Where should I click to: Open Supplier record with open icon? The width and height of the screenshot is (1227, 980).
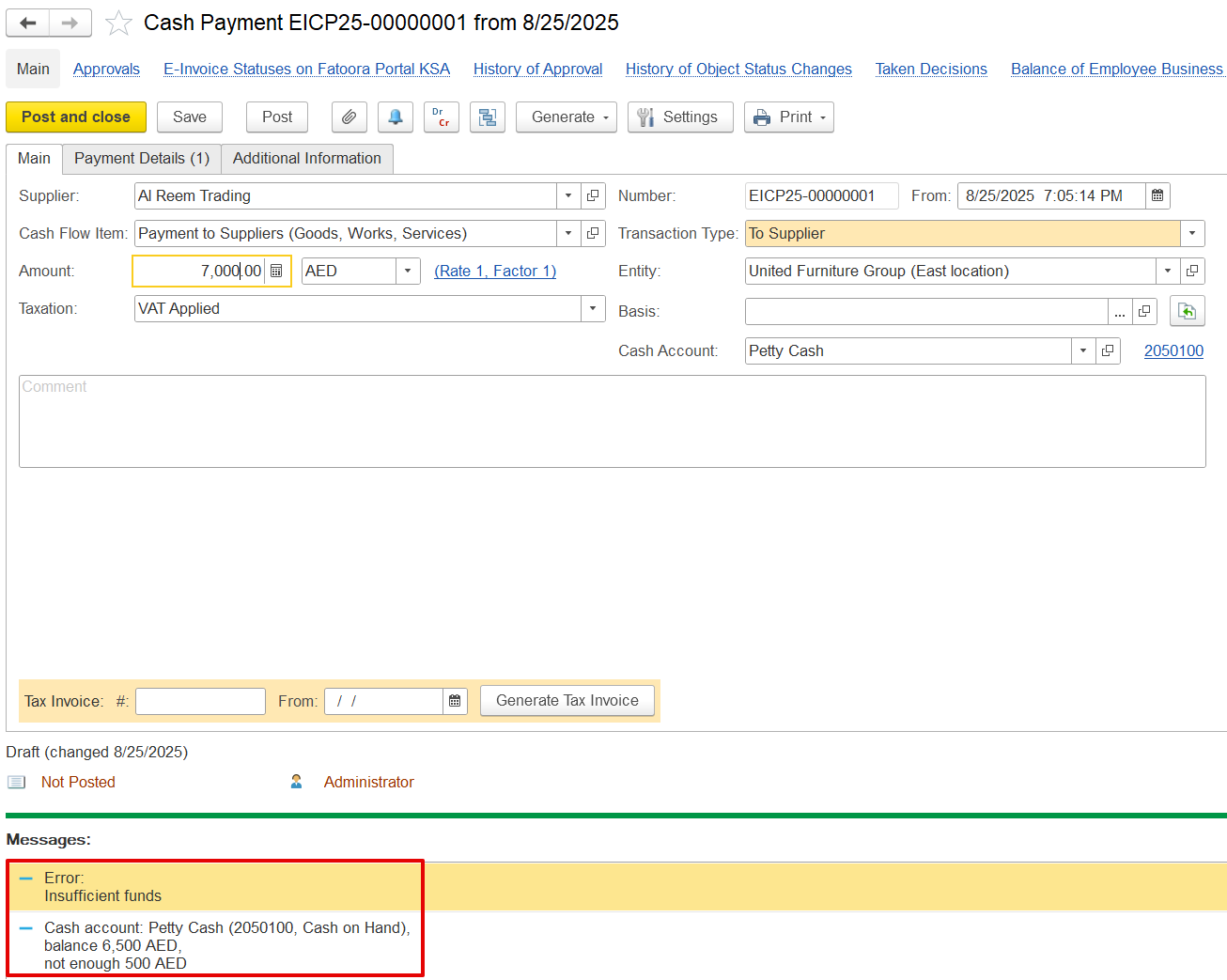593,196
